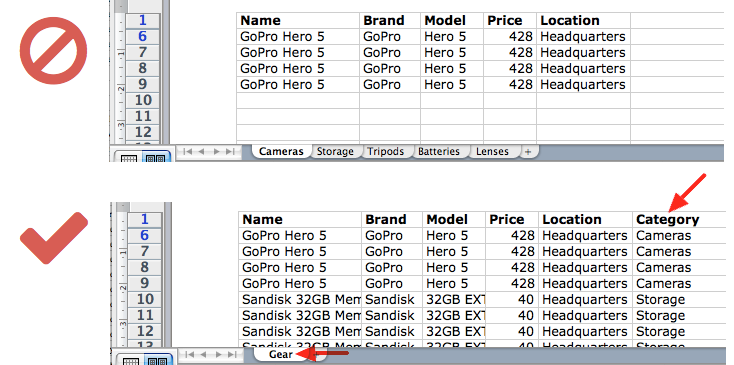This screenshot has width=734, height=365.
Task: Add a new sheet with plus tab
Action: pyautogui.click(x=528, y=152)
